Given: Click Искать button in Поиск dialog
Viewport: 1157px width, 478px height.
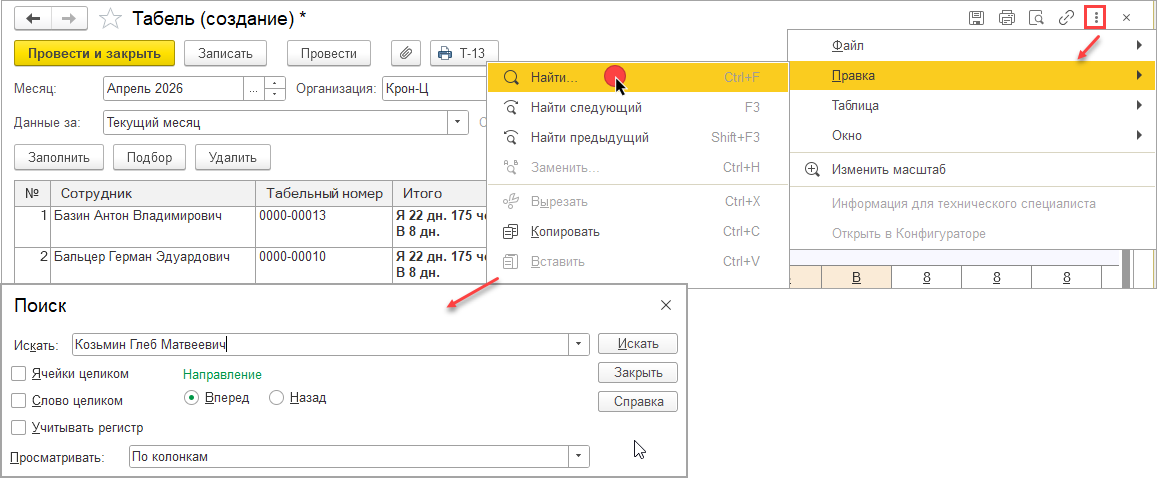Looking at the screenshot, I should [638, 344].
